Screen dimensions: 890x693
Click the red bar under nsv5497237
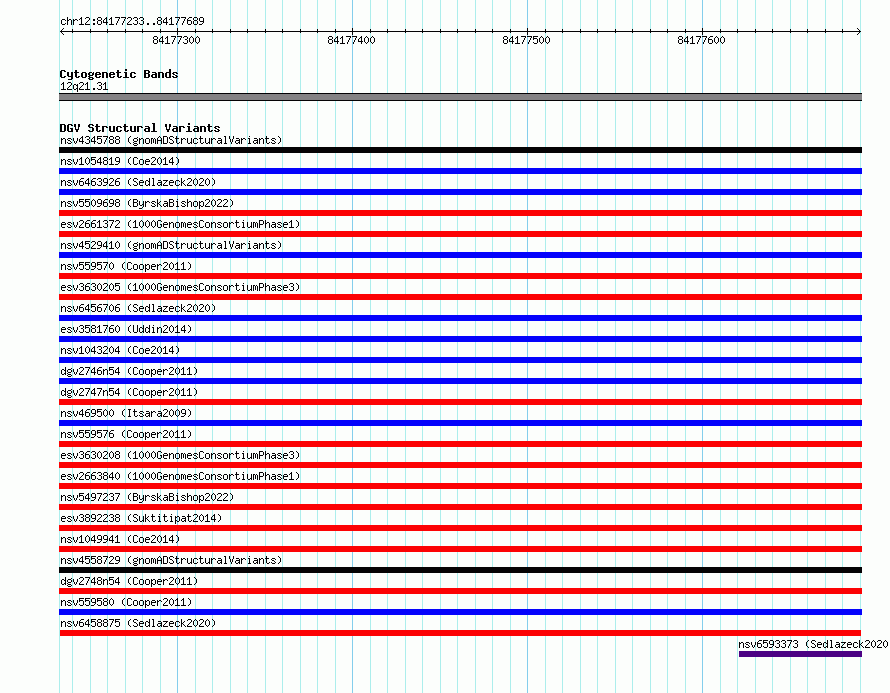(460, 507)
